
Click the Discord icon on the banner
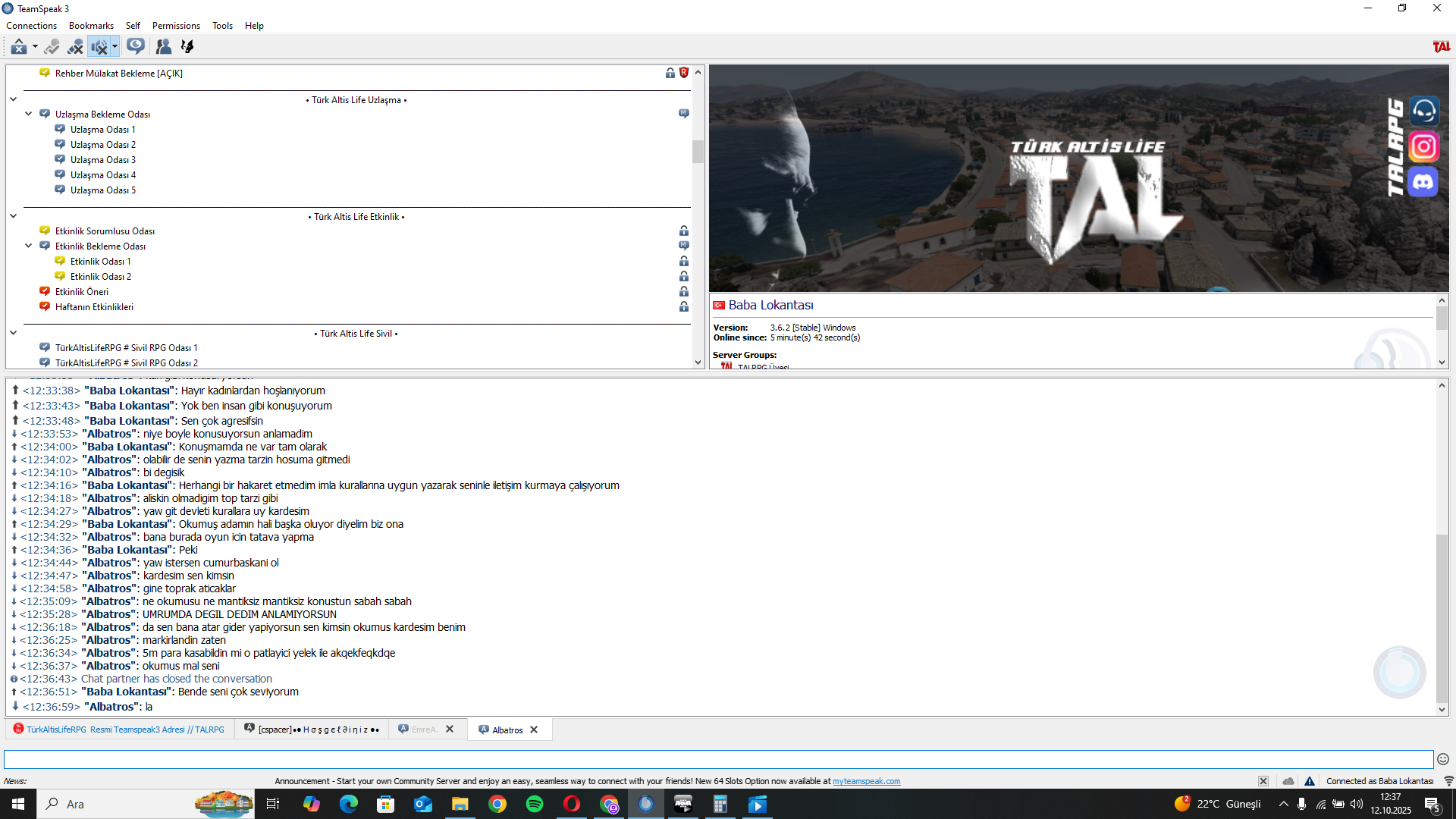1423,182
